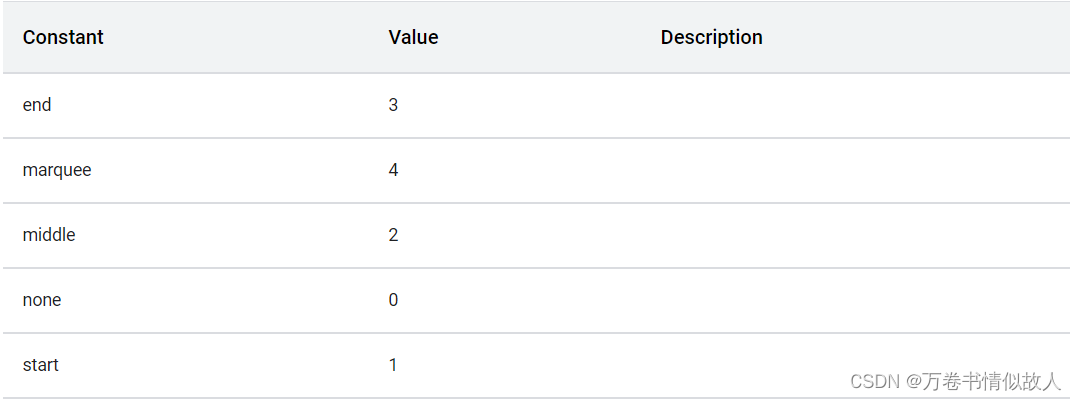This screenshot has height=401, width=1077.
Task: Click value 4 in marquee row
Action: tap(393, 170)
